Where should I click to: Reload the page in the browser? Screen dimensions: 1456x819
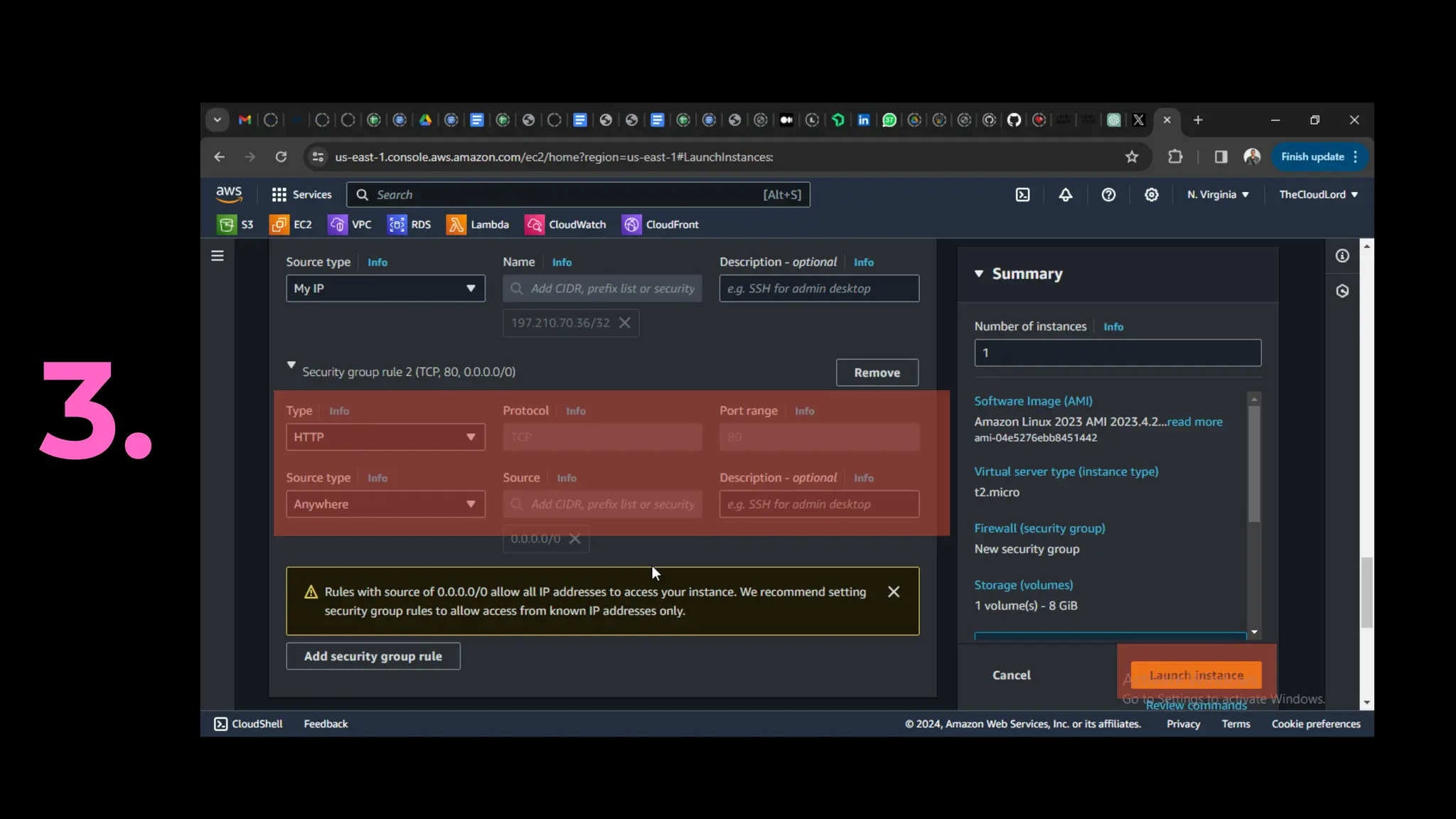pos(282,157)
